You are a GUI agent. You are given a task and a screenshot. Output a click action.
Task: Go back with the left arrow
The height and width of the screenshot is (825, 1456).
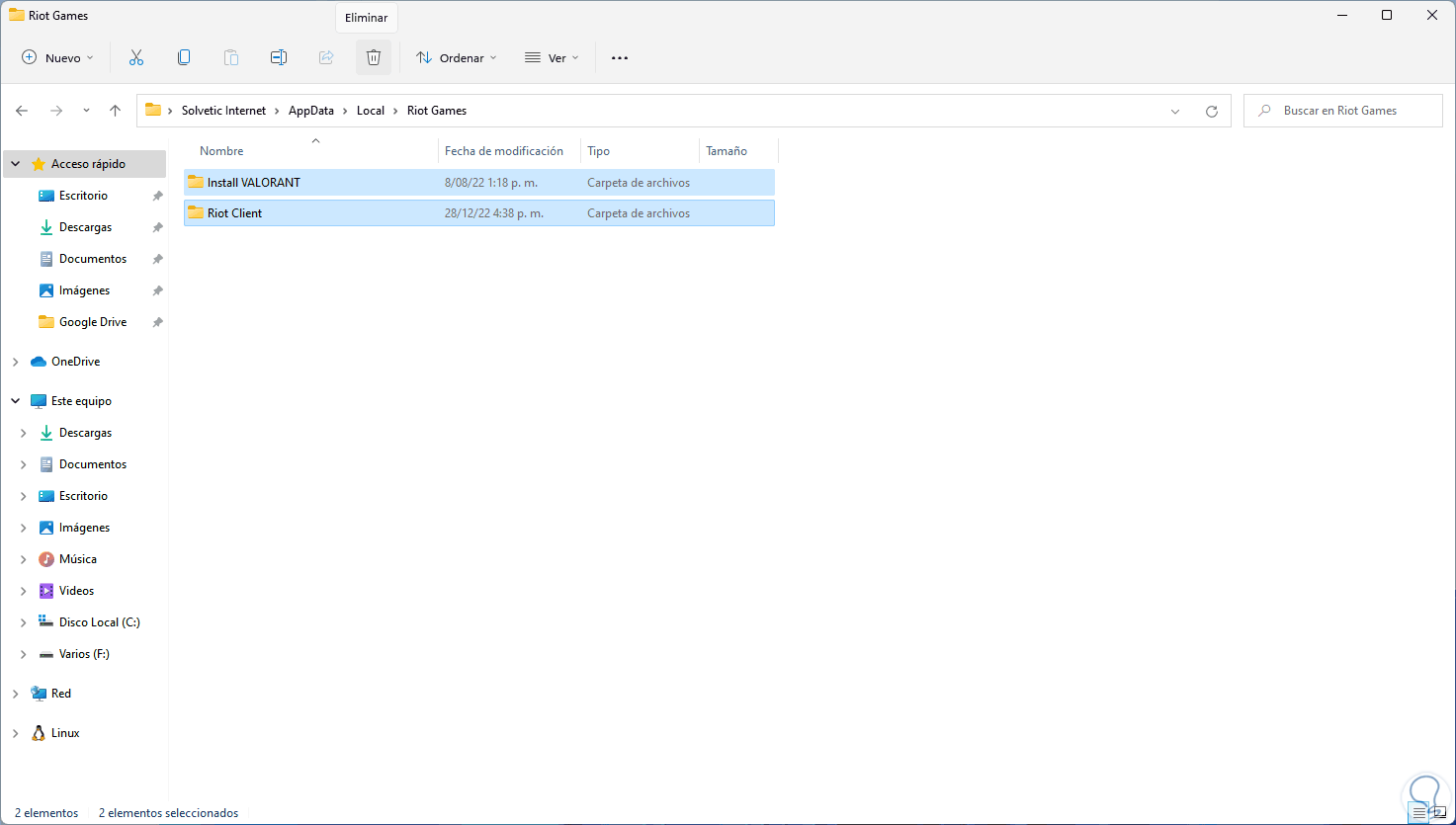point(22,111)
